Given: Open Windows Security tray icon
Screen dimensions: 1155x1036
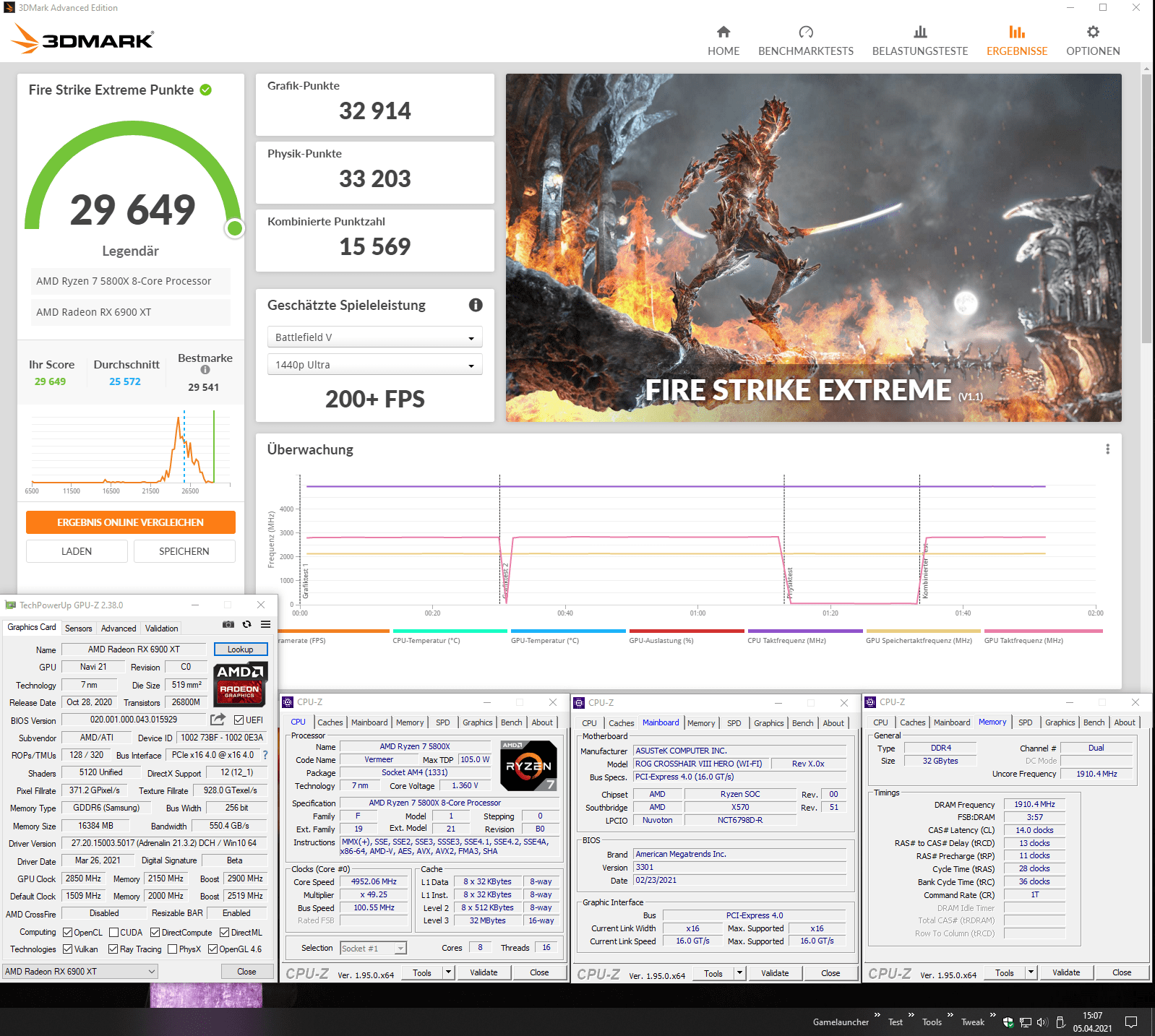Looking at the screenshot, I should [1008, 1022].
